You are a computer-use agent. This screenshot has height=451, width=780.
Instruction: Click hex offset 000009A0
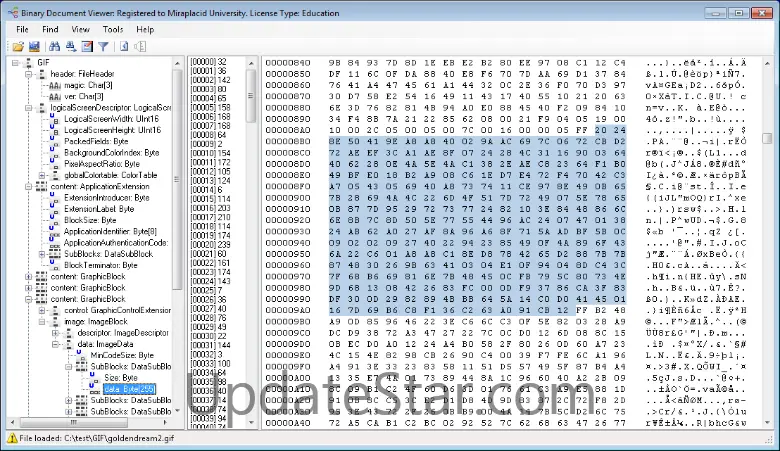pyautogui.click(x=288, y=310)
